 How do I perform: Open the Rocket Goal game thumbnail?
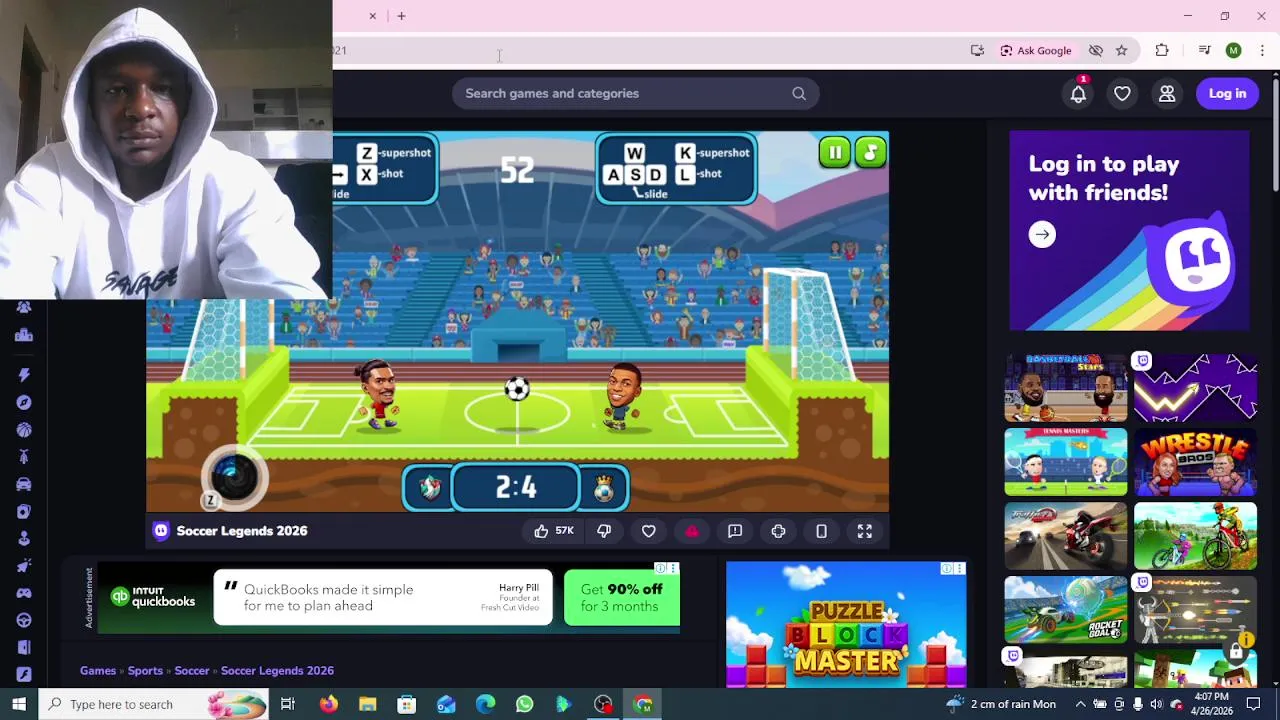point(1065,610)
